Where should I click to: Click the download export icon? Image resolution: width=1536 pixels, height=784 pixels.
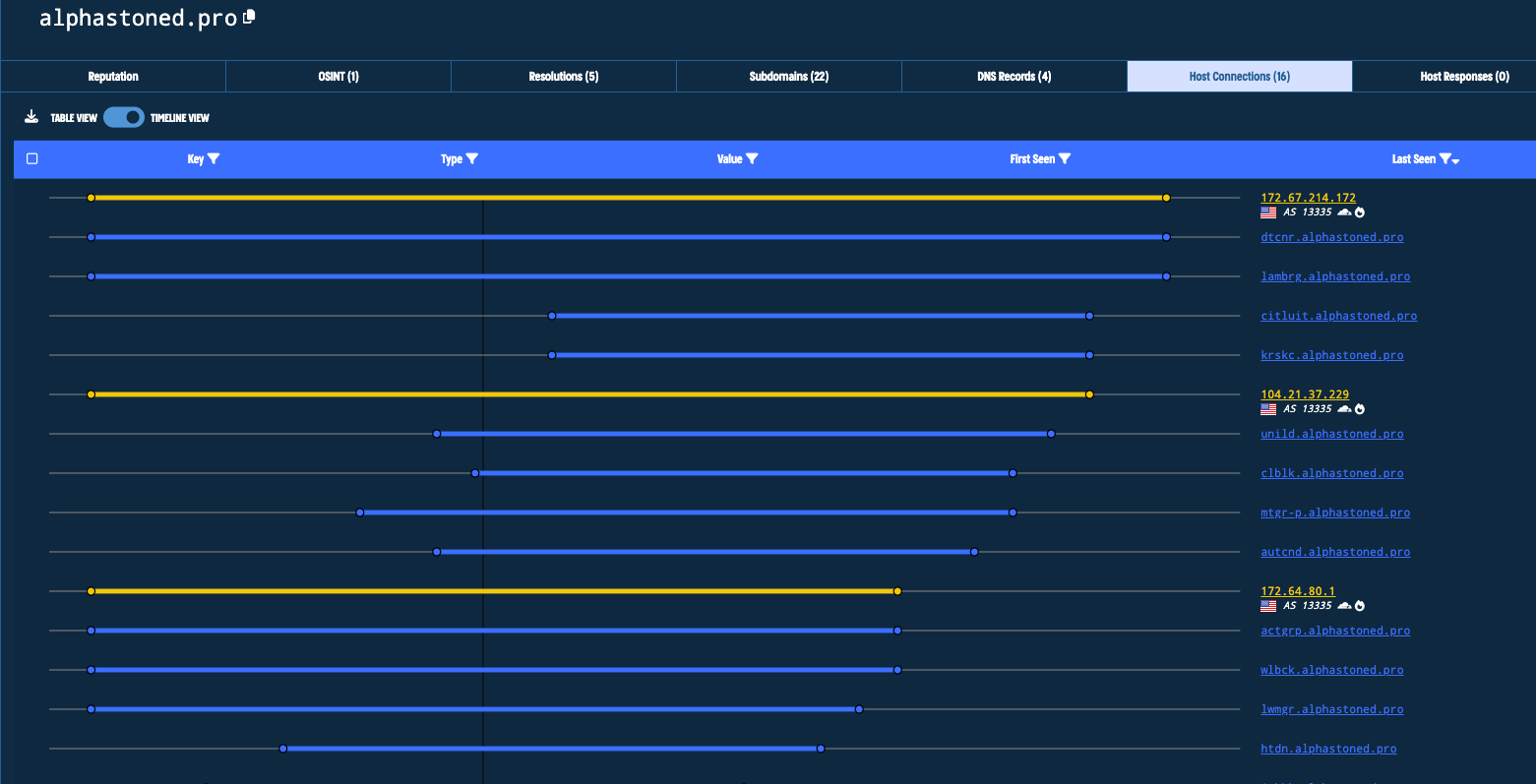pyautogui.click(x=31, y=117)
